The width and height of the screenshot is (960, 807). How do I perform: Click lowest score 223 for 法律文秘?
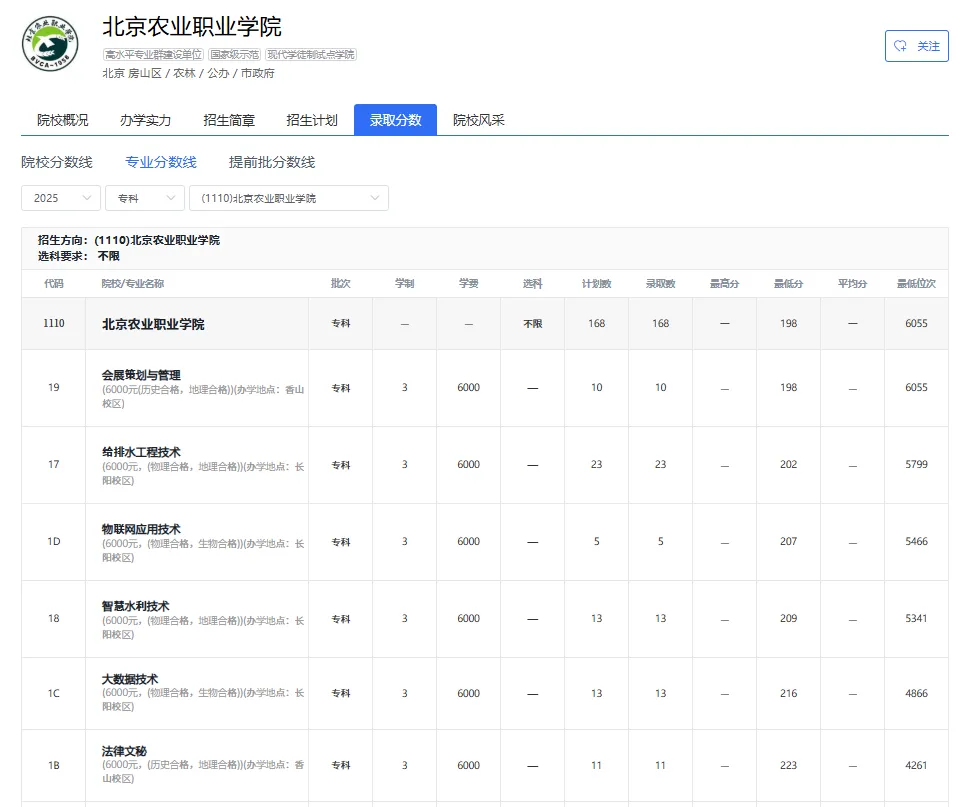tap(789, 765)
